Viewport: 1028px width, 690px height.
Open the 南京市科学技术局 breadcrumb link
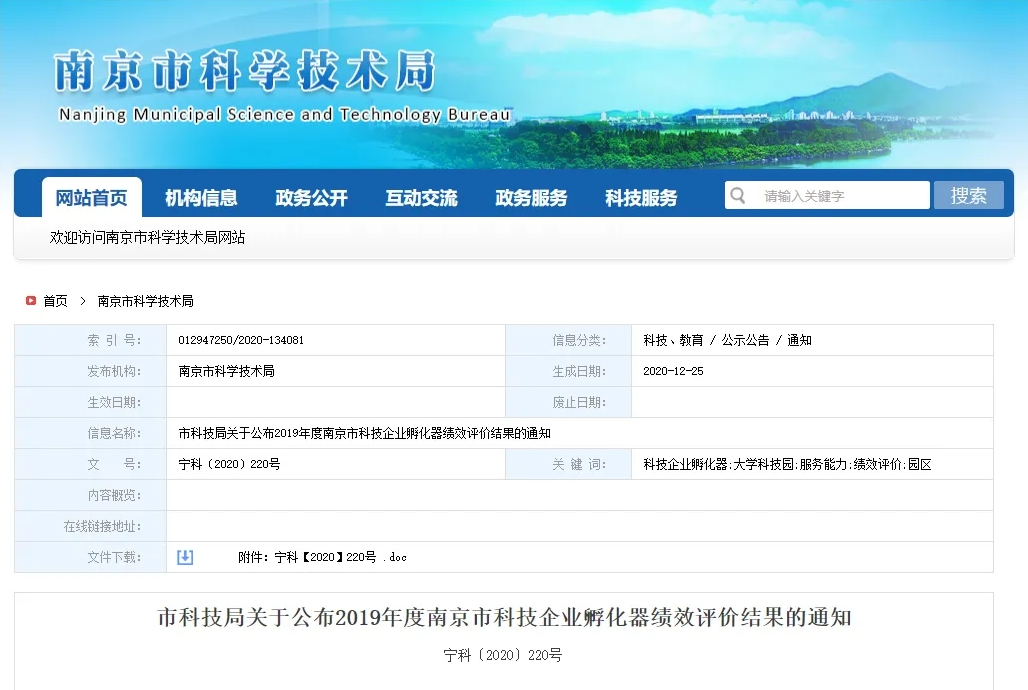click(145, 301)
